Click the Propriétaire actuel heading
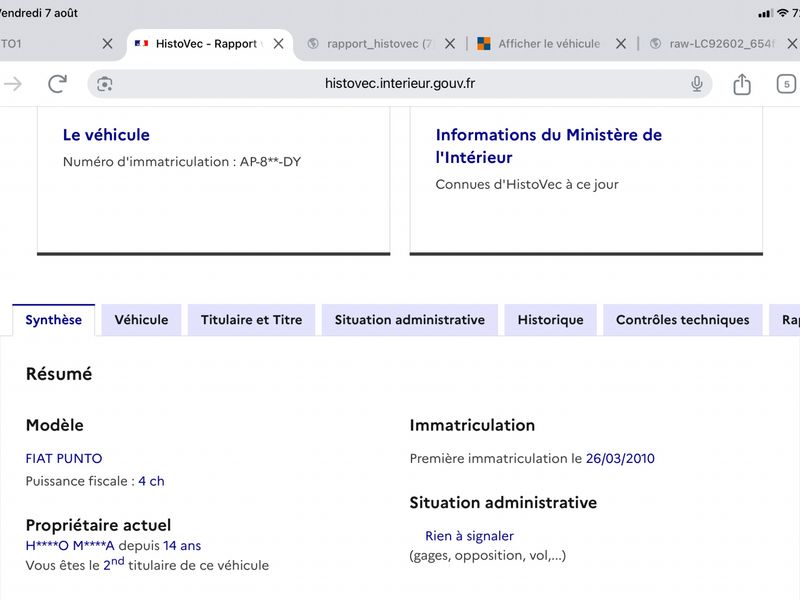Image resolution: width=800 pixels, height=600 pixels. 98,525
